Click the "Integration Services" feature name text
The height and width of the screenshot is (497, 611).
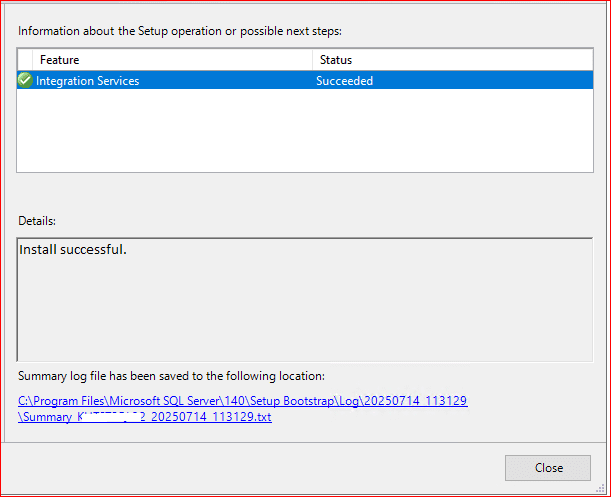point(88,81)
